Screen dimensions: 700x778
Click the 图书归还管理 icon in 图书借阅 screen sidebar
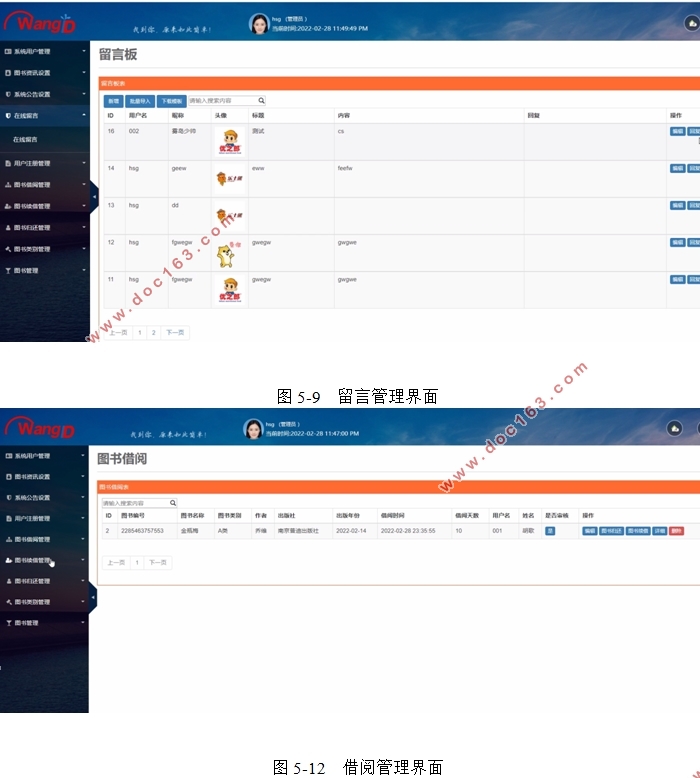(8, 581)
